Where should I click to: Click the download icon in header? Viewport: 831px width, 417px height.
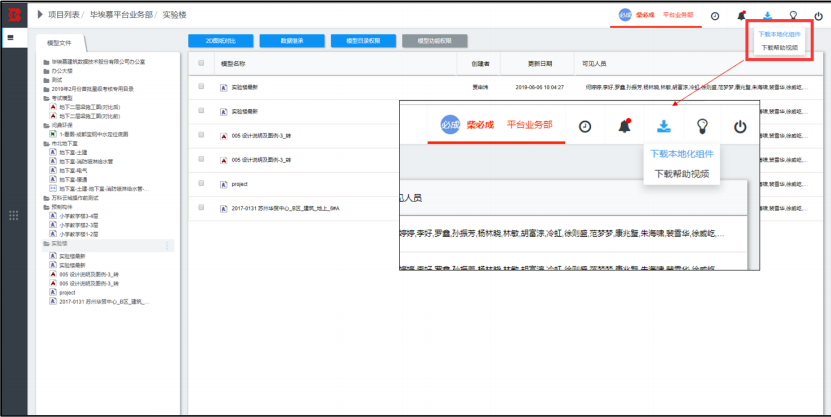(767, 15)
